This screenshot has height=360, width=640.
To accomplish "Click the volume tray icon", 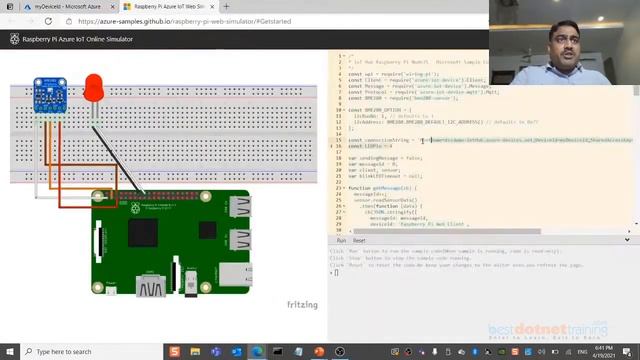I will click(x=542, y=351).
